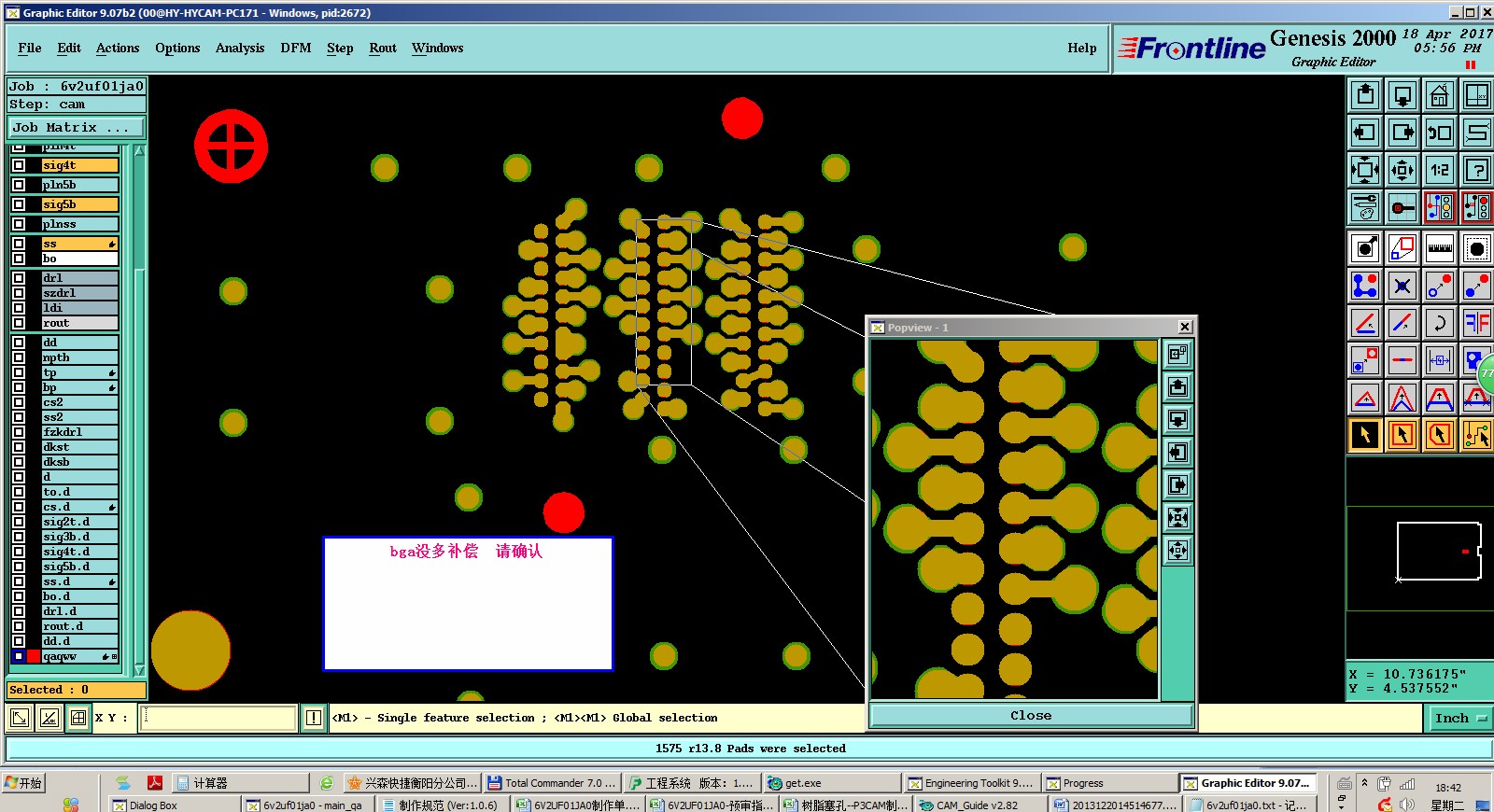1494x812 pixels.
Task: Toggle the npth layer checkbox
Action: tap(19, 357)
